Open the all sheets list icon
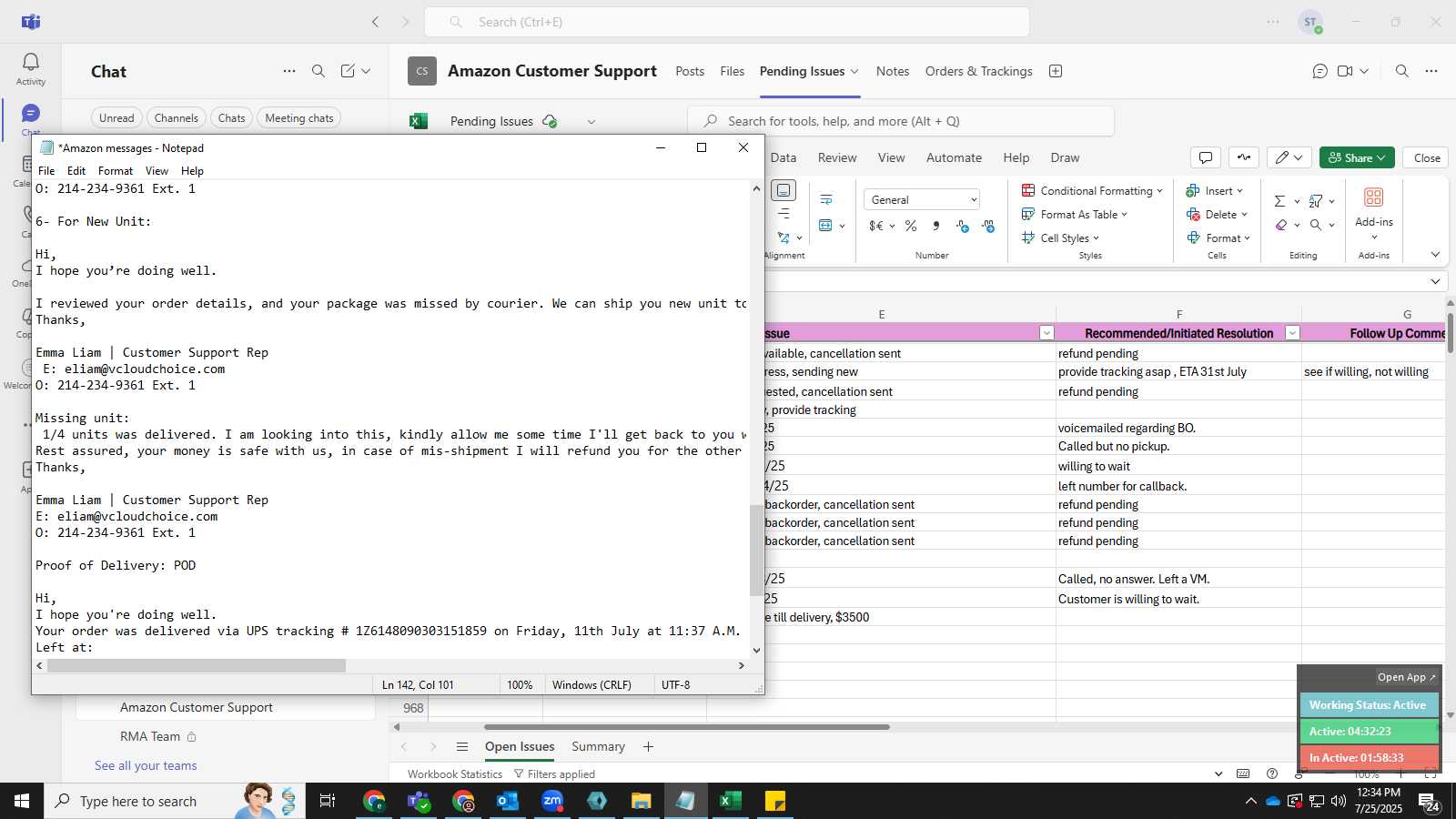The image size is (1456, 819). 462,746
